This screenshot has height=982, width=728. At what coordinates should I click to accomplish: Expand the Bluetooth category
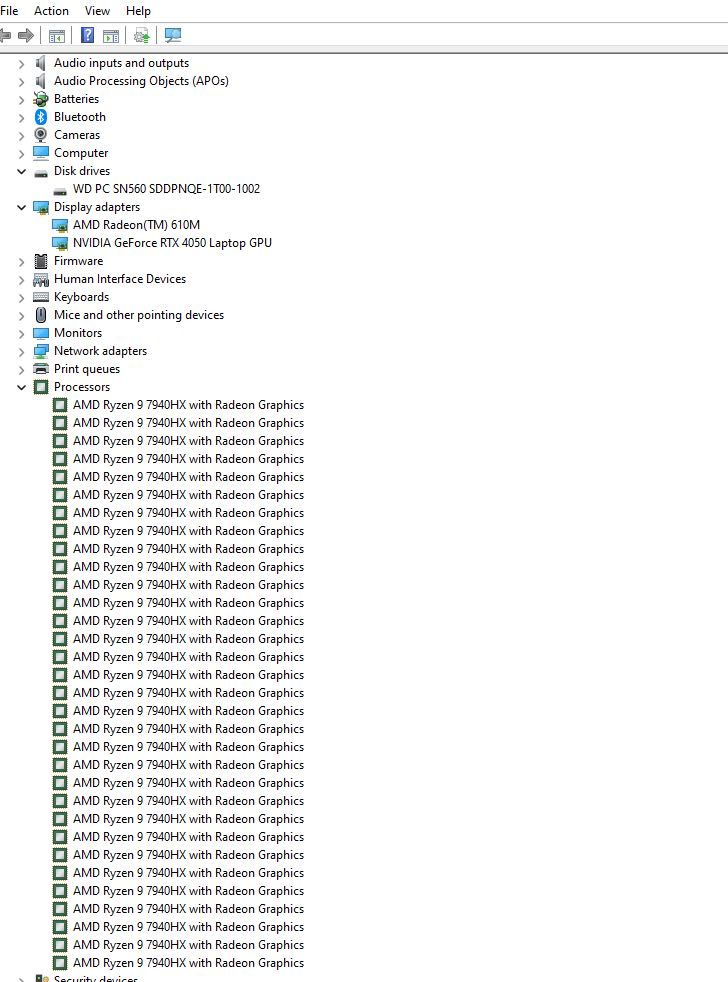coord(21,118)
